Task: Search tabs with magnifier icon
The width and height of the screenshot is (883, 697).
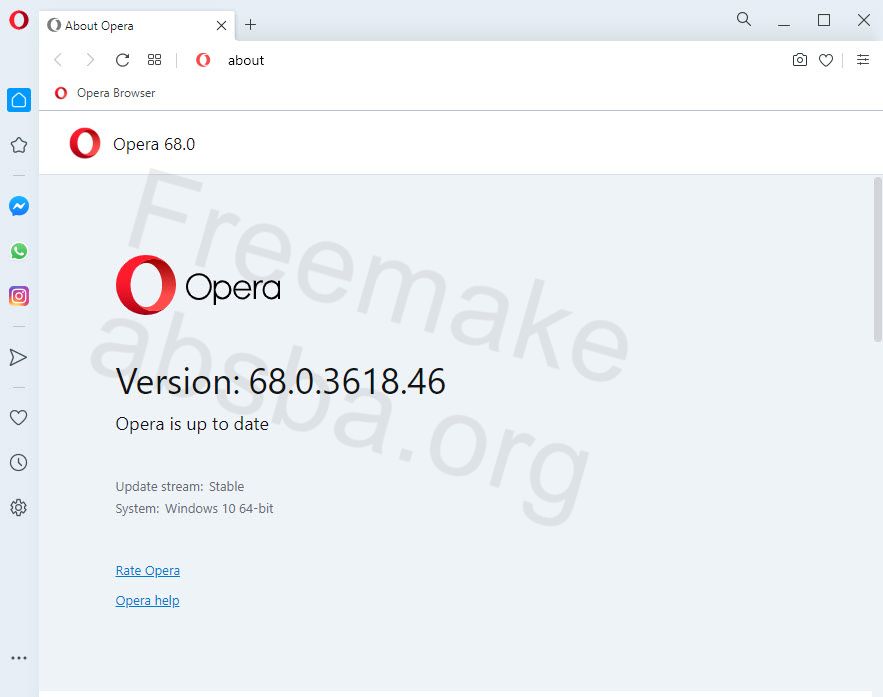Action: (x=744, y=20)
